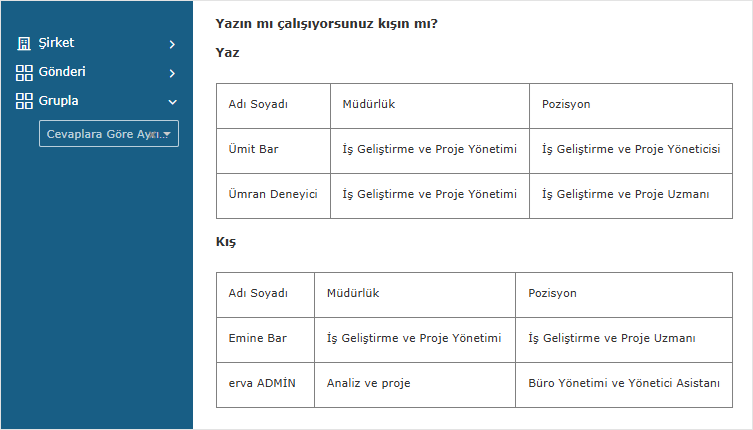Image resolution: width=753 pixels, height=430 pixels.
Task: Open the Gönderi sidebar menu
Action: coord(62,73)
